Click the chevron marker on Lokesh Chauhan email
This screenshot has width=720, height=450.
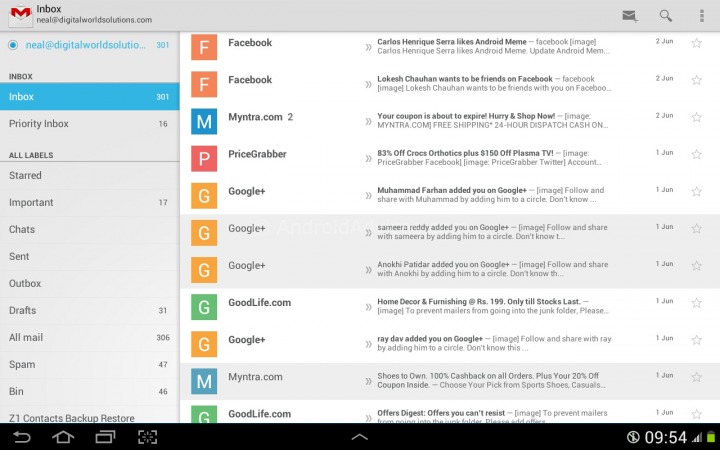(x=368, y=84)
